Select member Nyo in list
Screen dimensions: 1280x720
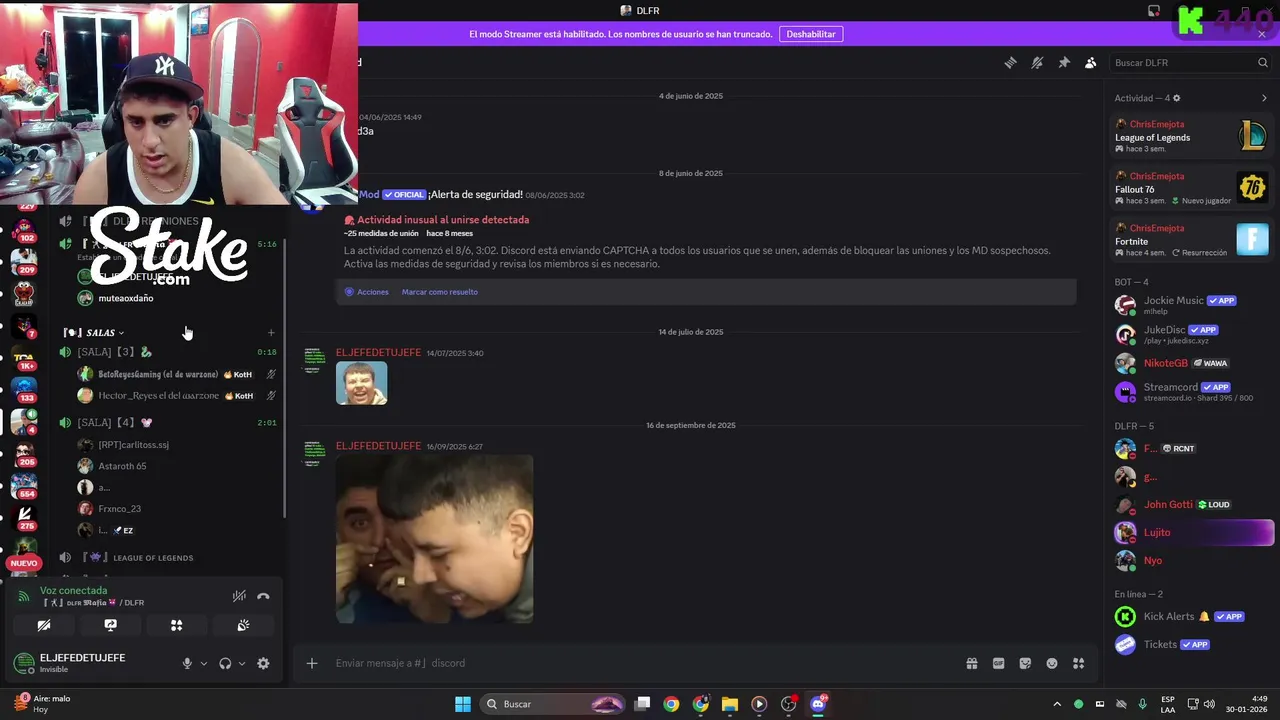pyautogui.click(x=1190, y=560)
